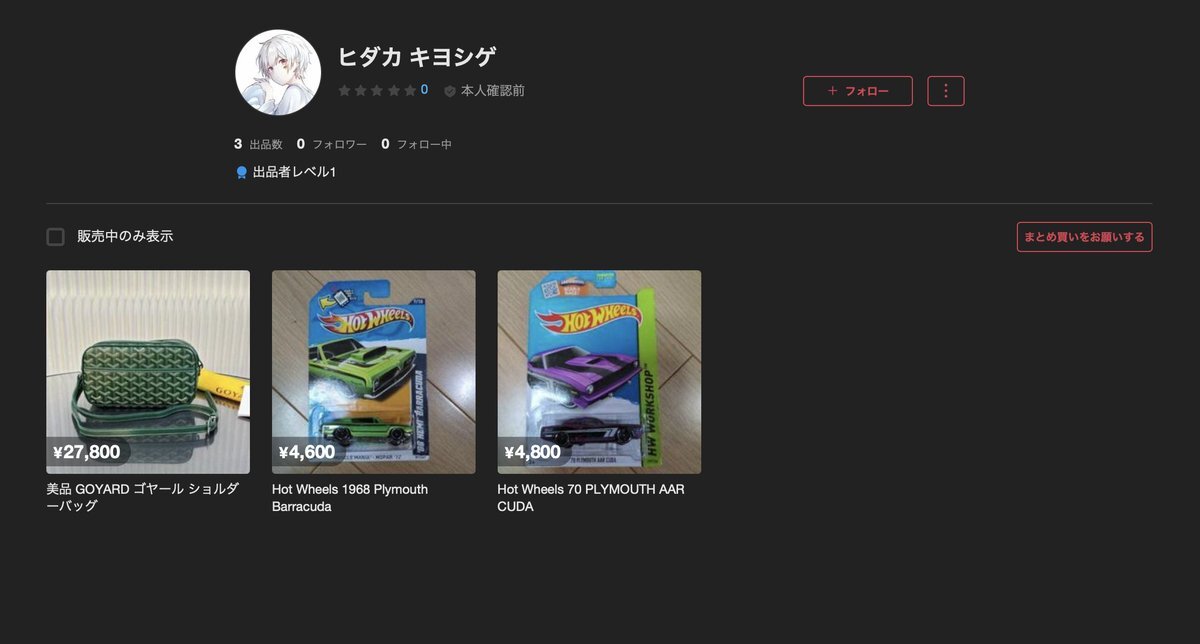
Task: Click title Hot Wheels 1968 Plymouth Barracuda
Action: (350, 498)
